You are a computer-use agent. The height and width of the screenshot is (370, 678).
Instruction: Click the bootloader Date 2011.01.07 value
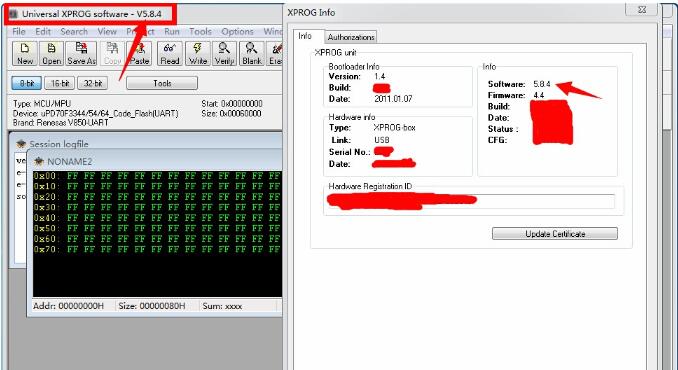pyautogui.click(x=393, y=99)
